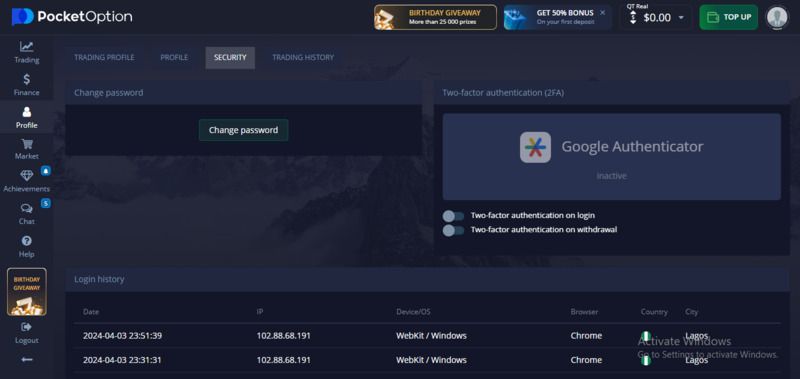Click the login date 2024-04-03 23:31:31
The width and height of the screenshot is (800, 379).
pyautogui.click(x=122, y=360)
